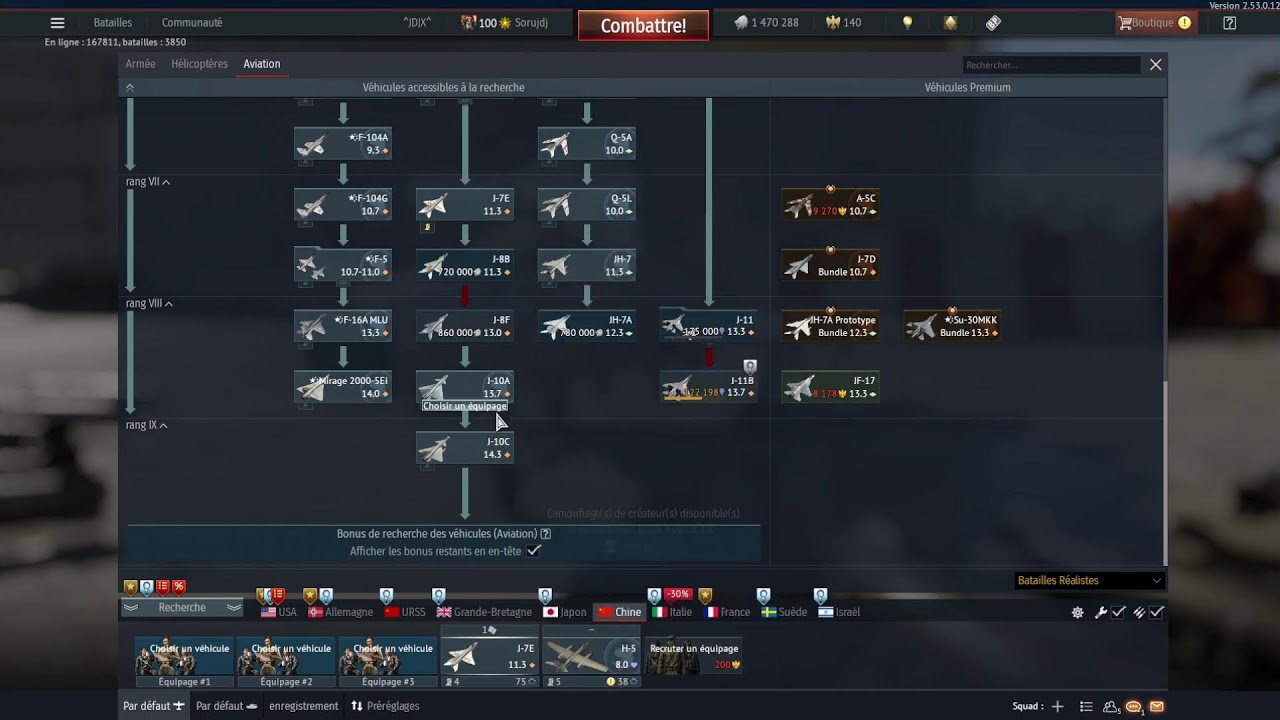Open the gold diamond icon in top bar
This screenshot has height=720, width=1280.
[x=950, y=23]
